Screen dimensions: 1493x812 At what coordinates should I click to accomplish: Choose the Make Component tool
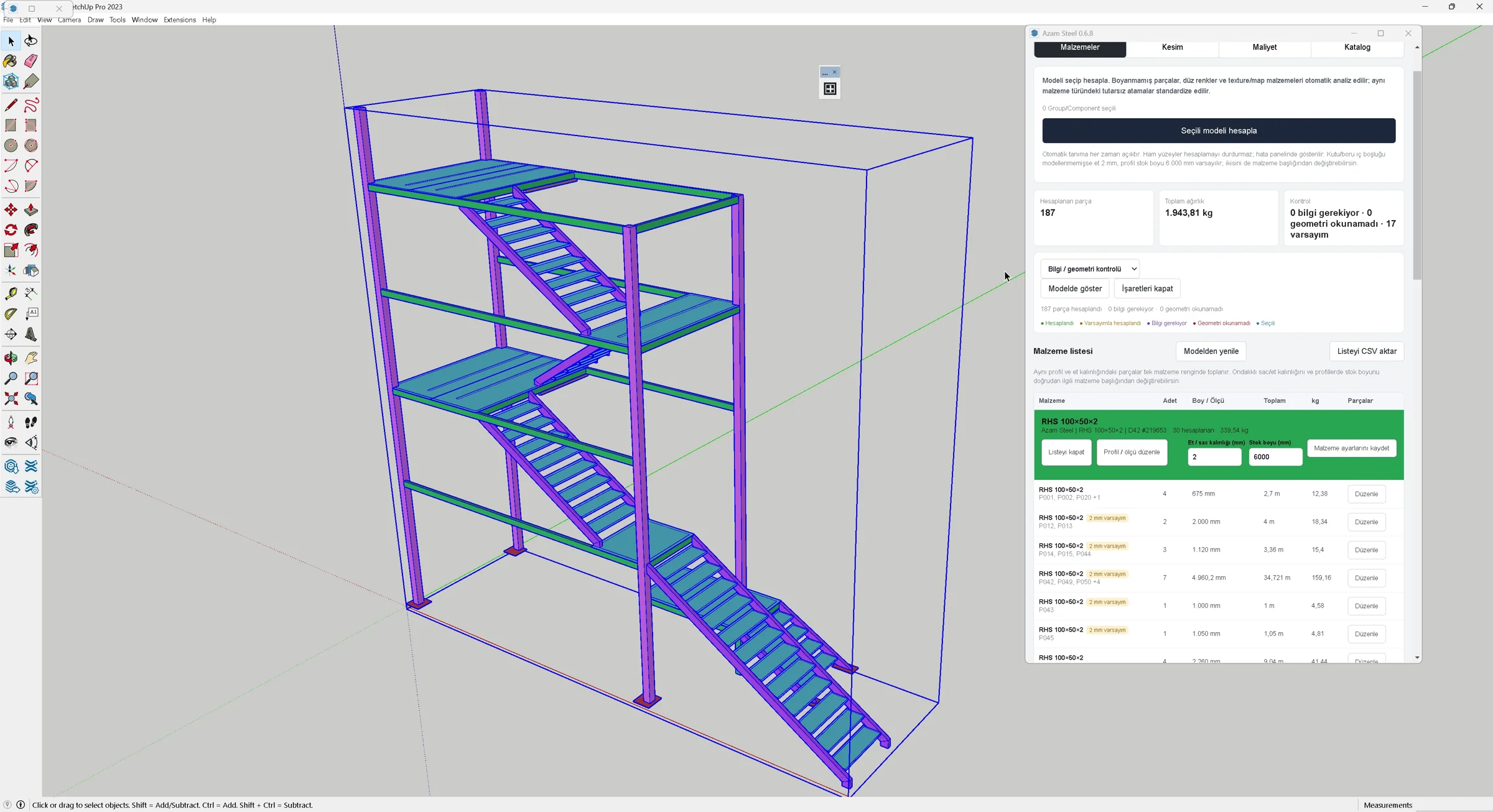click(11, 81)
